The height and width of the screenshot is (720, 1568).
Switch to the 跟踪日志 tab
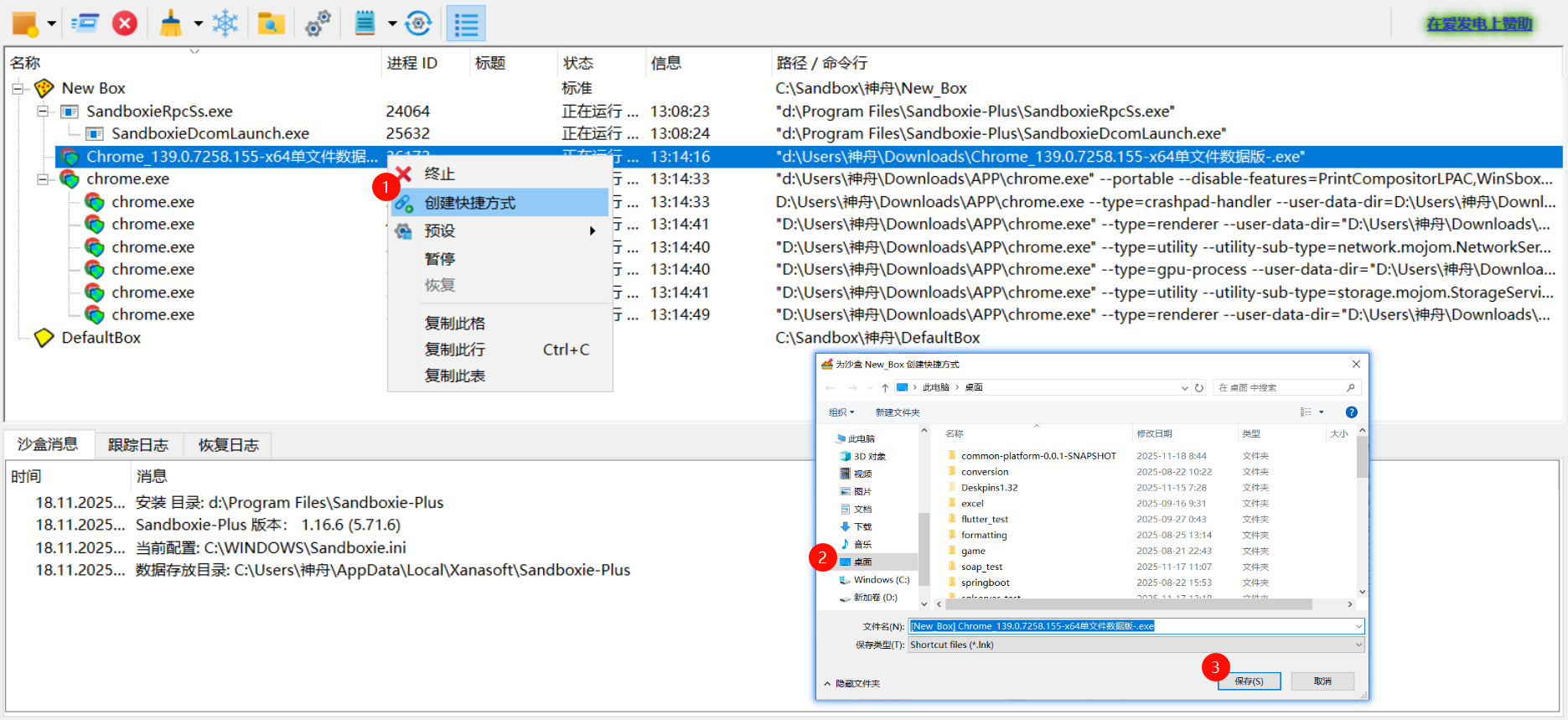pos(138,445)
